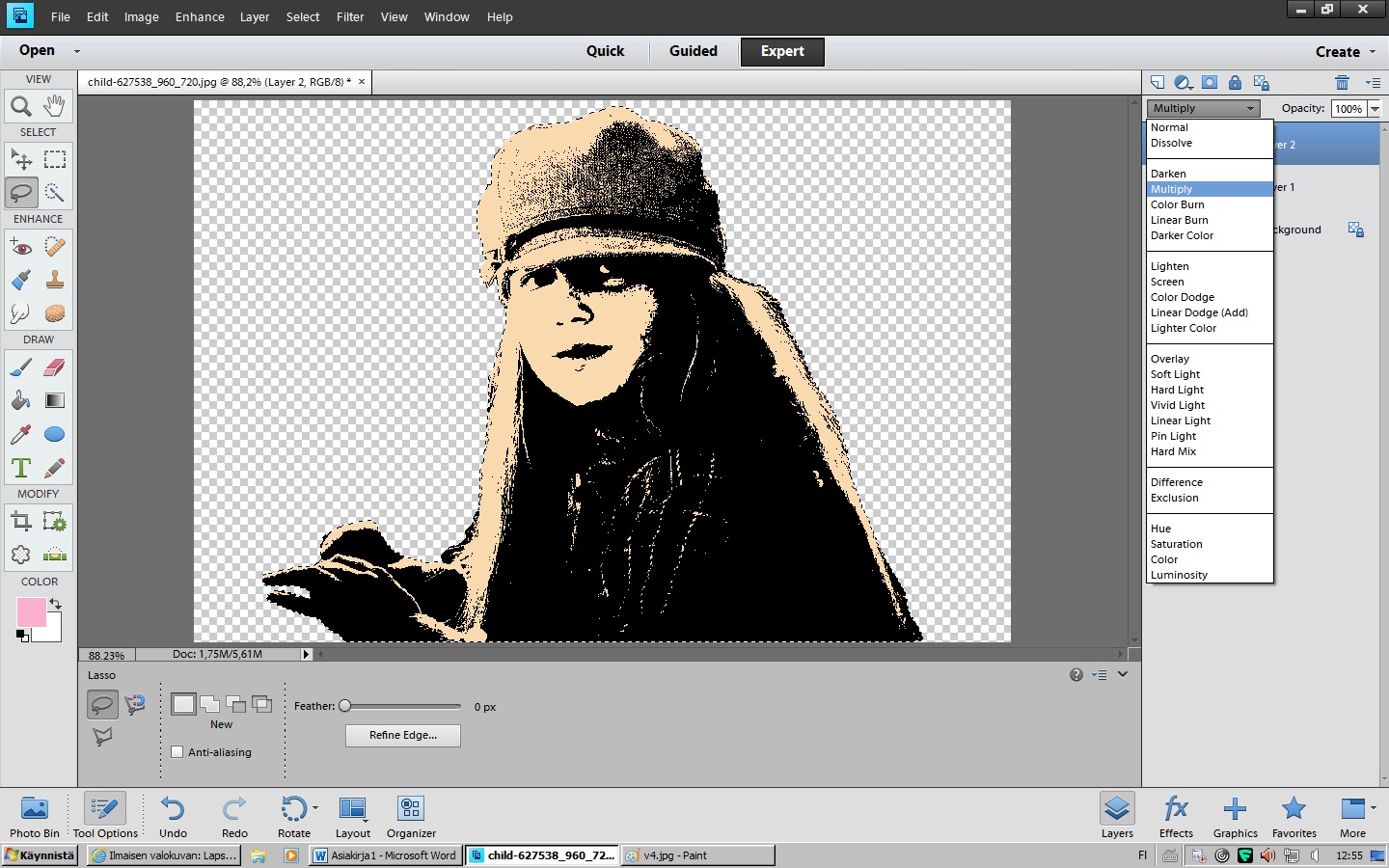Image resolution: width=1389 pixels, height=868 pixels.
Task: Open Microsoft Word from the taskbar
Action: click(386, 855)
